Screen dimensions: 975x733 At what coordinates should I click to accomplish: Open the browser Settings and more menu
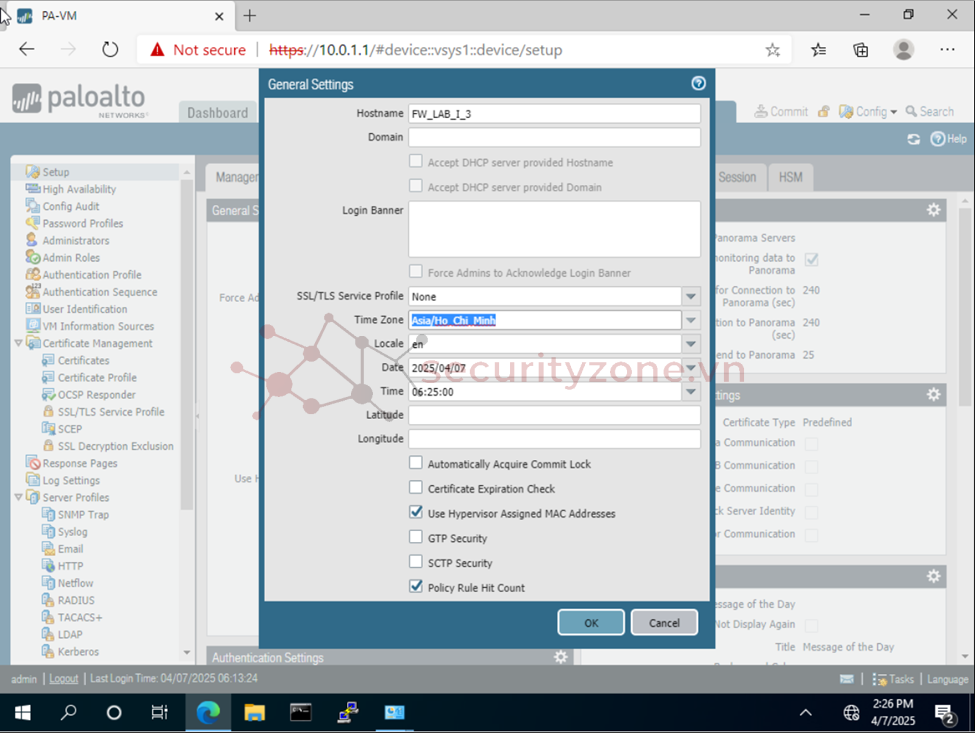coord(947,50)
